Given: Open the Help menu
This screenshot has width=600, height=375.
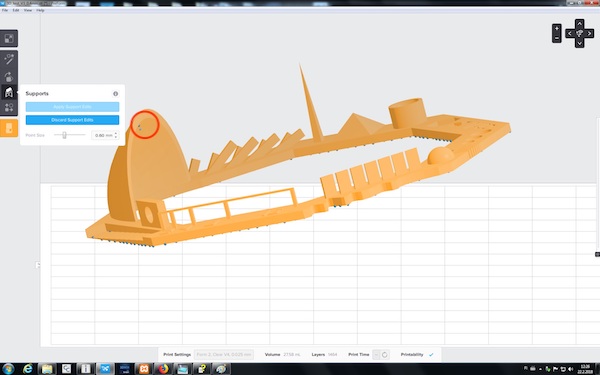Looking at the screenshot, I should click(x=40, y=10).
